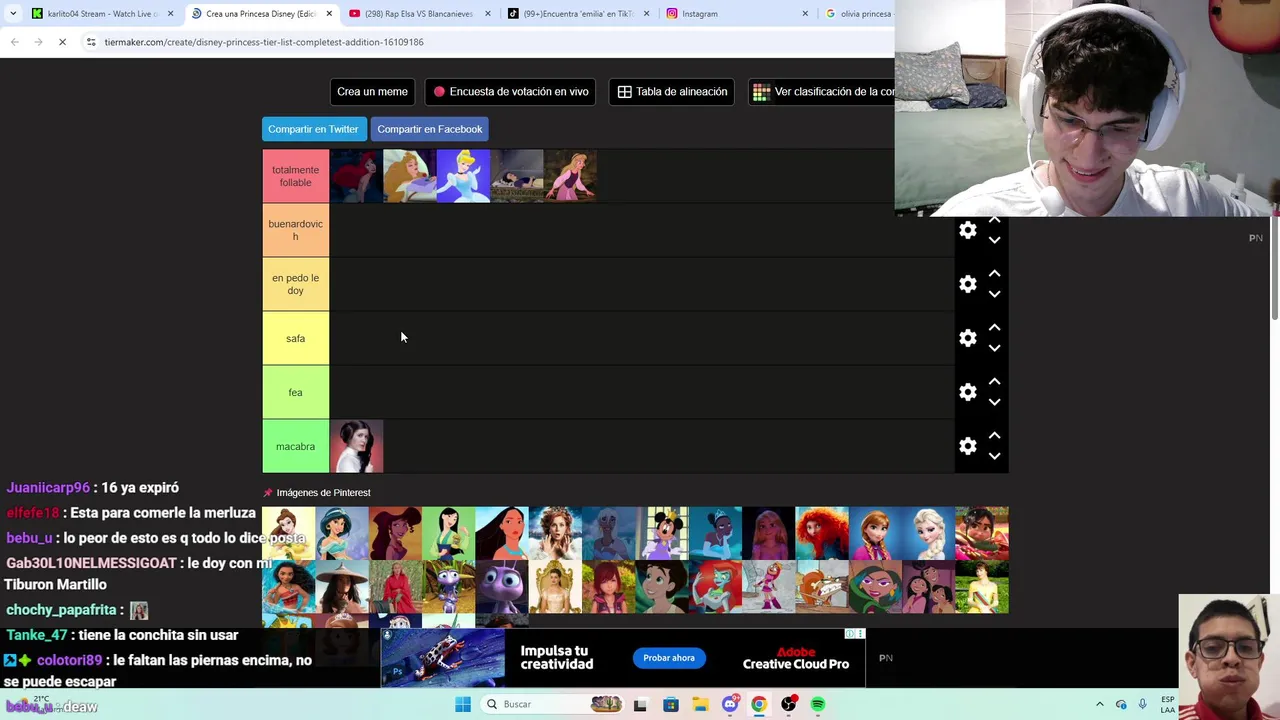Select Cinderella image in top tier
1280x720 pixels.
[463, 176]
